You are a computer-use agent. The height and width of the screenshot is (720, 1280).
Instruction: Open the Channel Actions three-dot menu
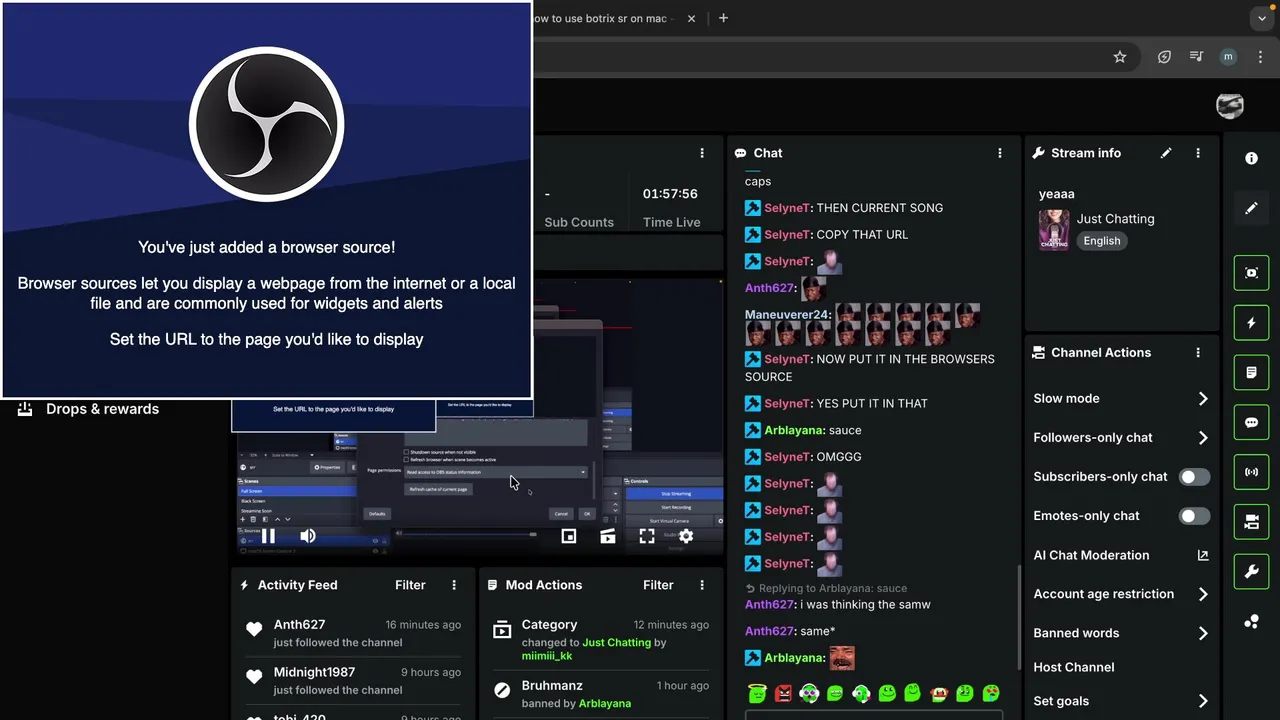[x=1198, y=353]
